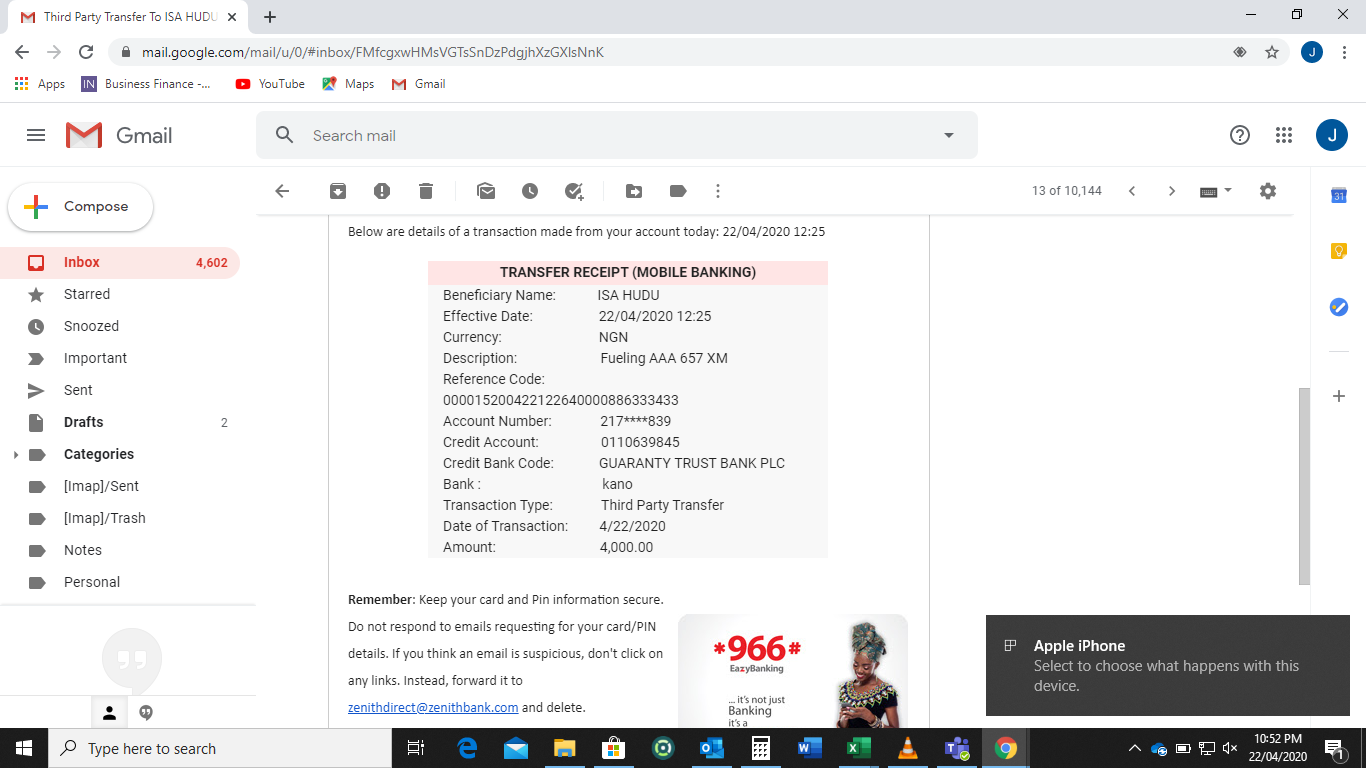The height and width of the screenshot is (768, 1366).
Task: Show search options dropdown arrow
Action: [949, 135]
